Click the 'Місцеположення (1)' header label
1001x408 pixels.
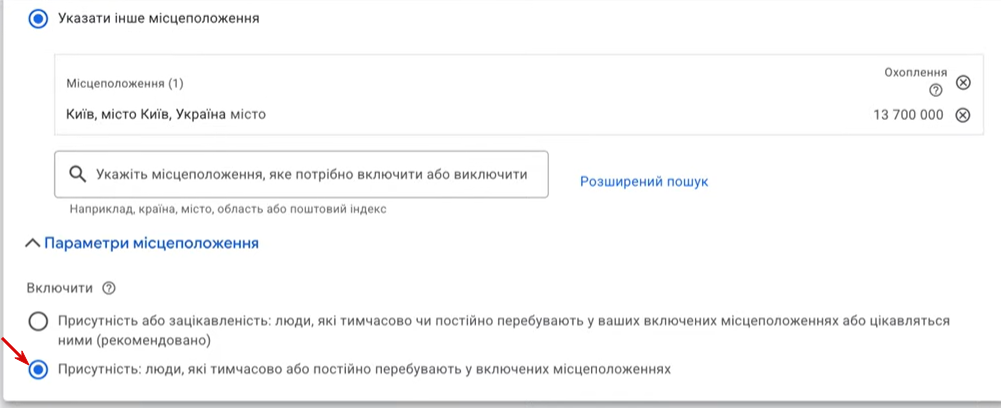click(125, 82)
